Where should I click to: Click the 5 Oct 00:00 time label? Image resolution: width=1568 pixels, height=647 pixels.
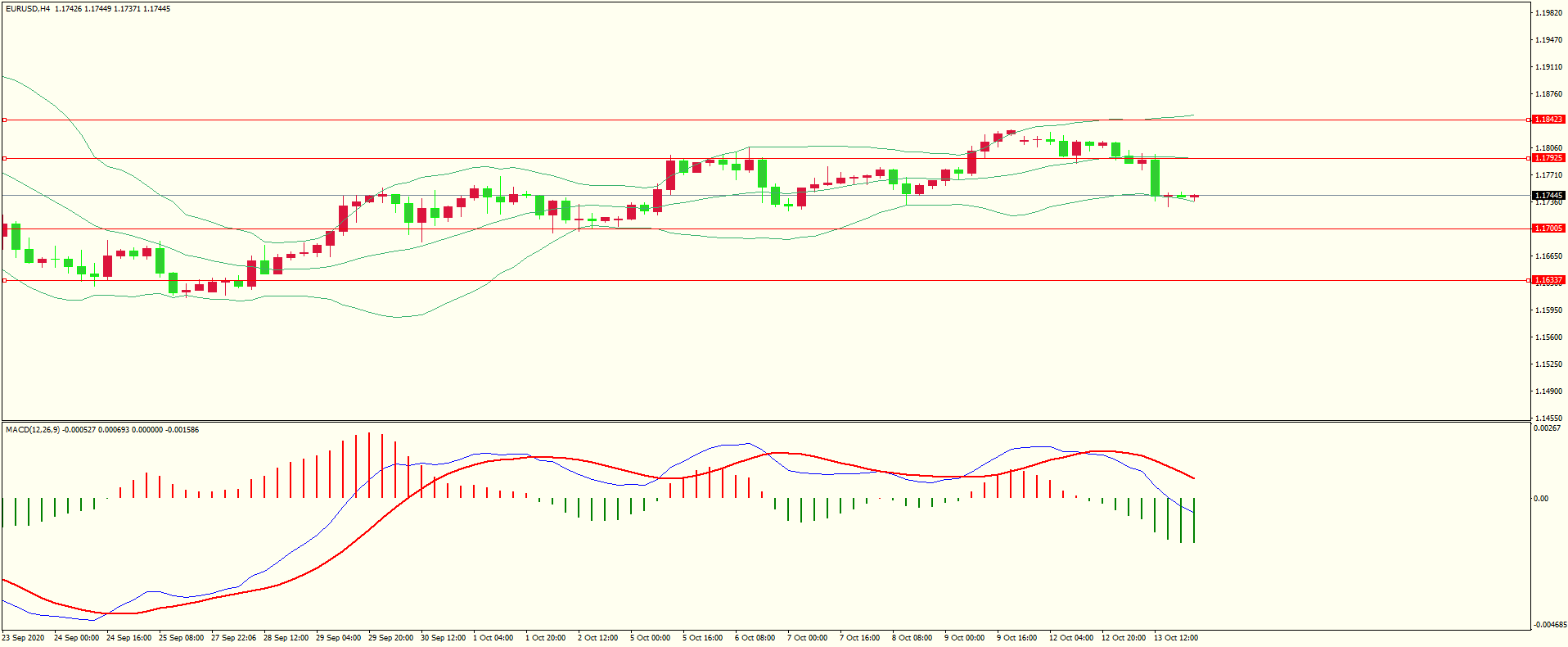[650, 638]
